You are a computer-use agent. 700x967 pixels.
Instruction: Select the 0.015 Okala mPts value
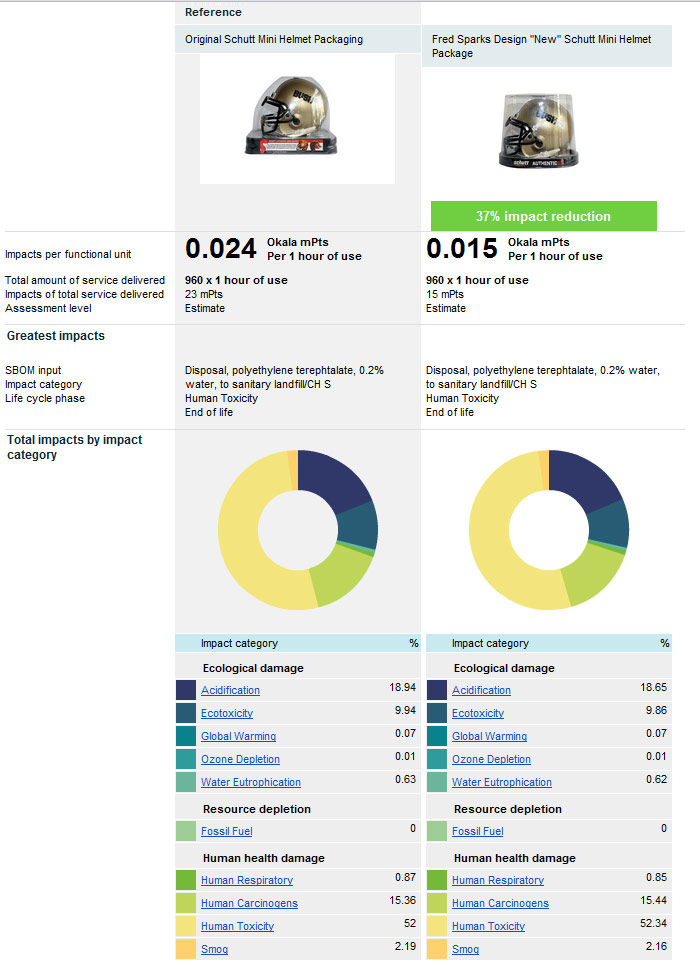(x=462, y=248)
